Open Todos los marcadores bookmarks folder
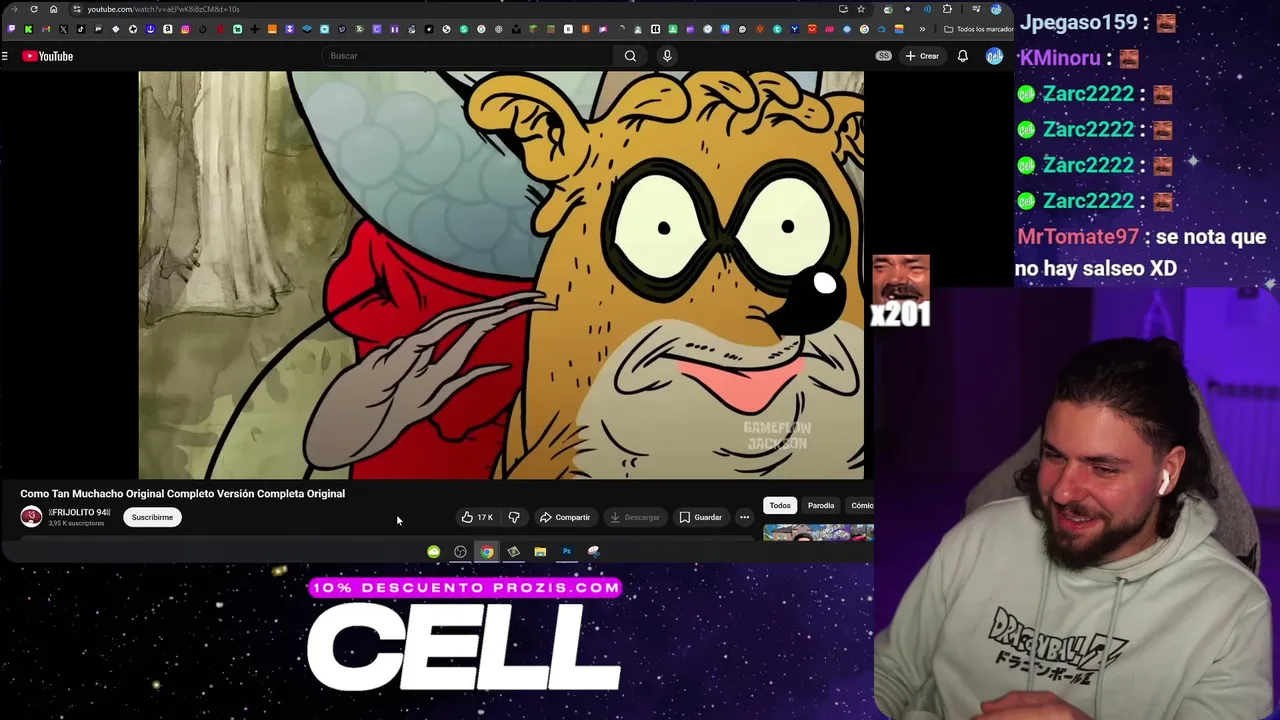The image size is (1280, 720). point(978,29)
